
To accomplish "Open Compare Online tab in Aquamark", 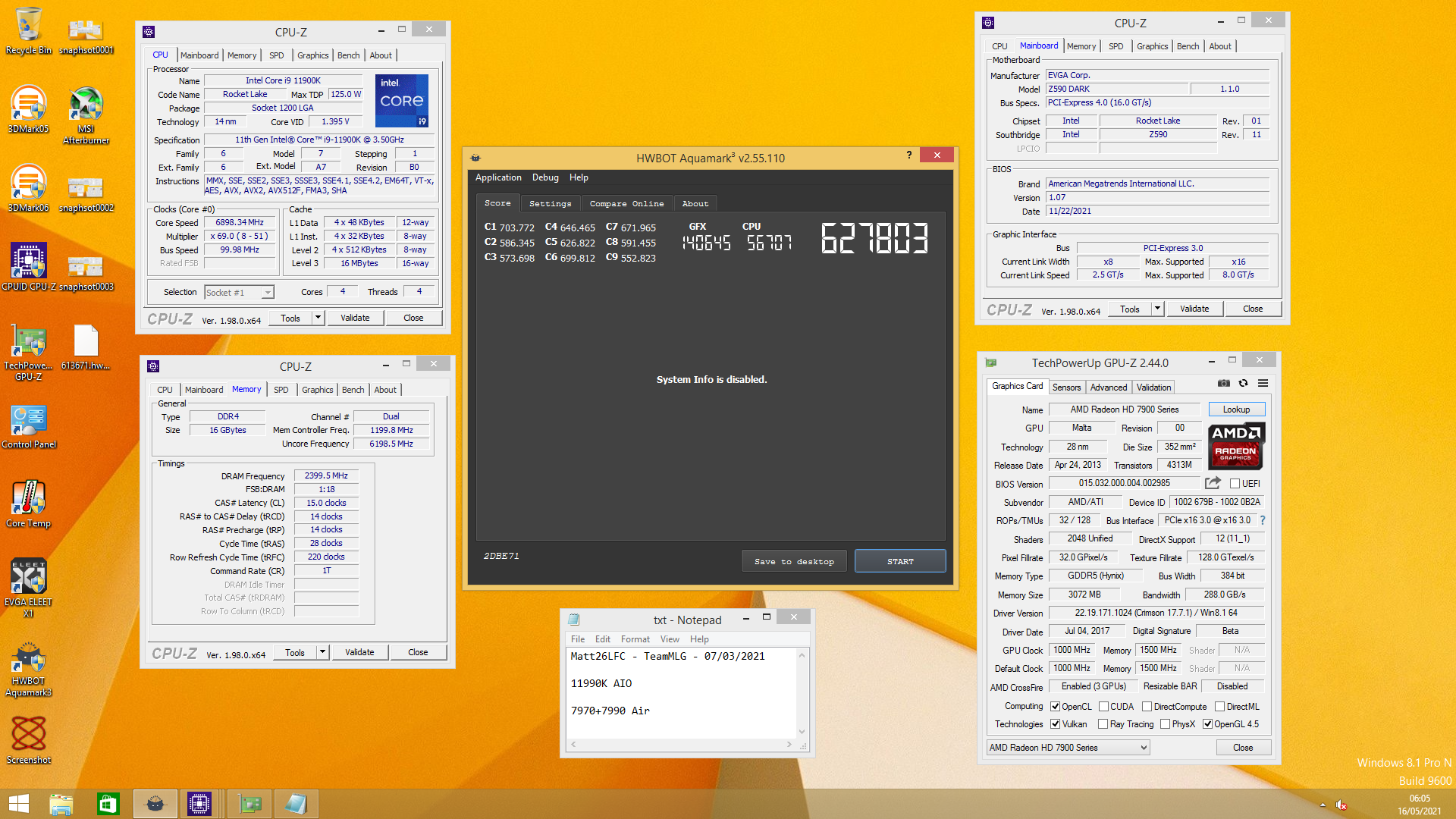I will (626, 203).
